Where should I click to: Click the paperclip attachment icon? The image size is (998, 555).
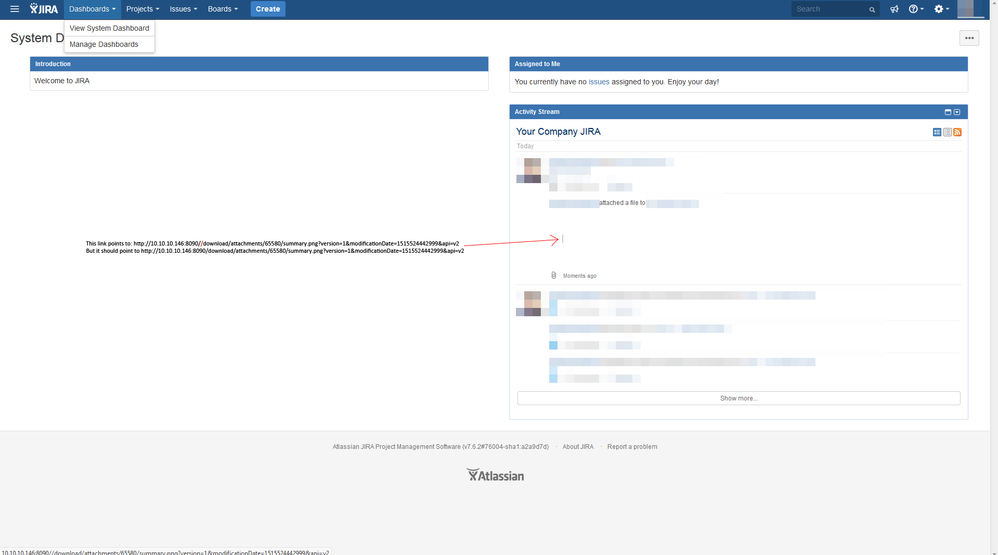553,276
